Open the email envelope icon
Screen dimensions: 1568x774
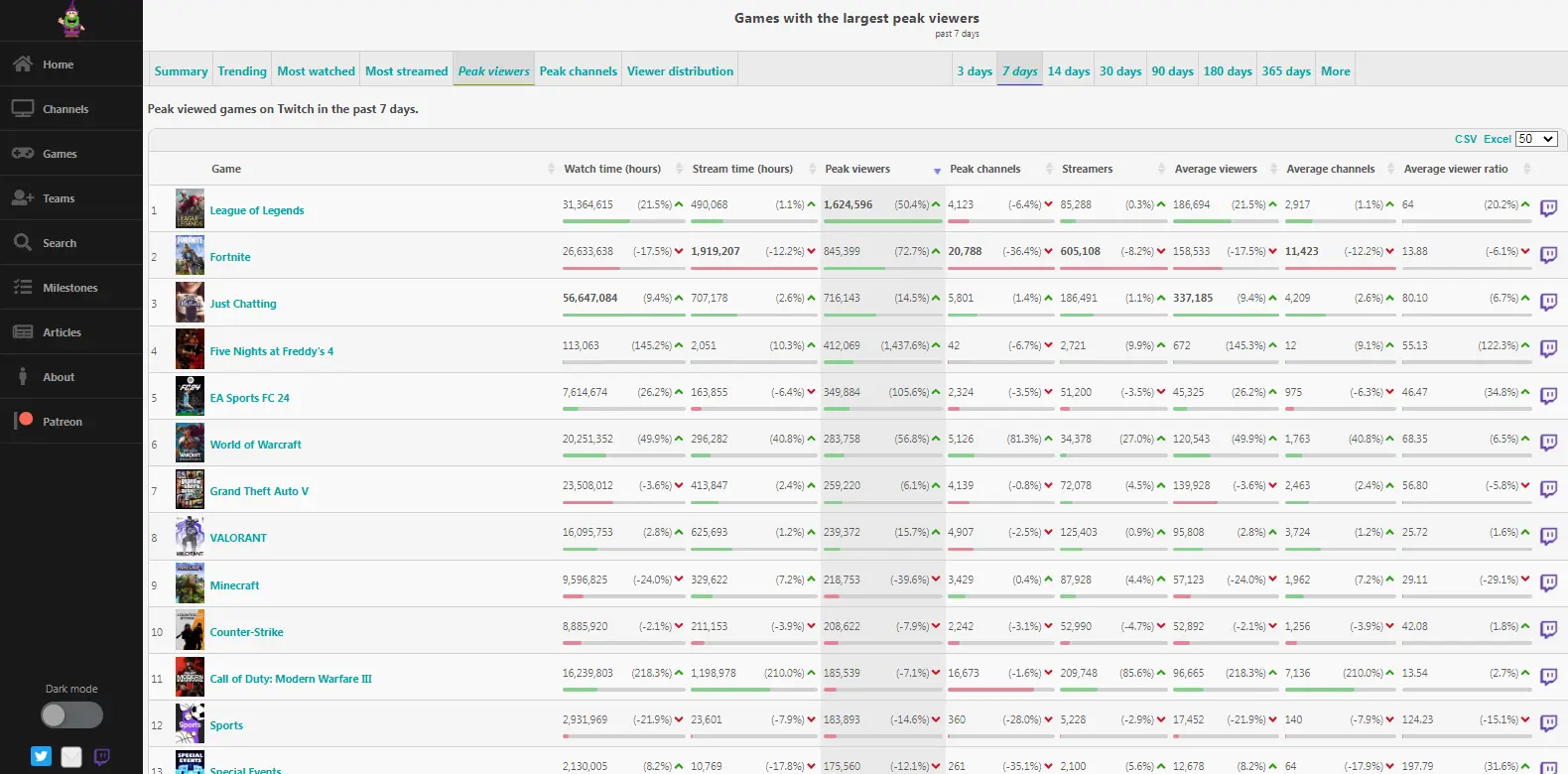coord(71,757)
